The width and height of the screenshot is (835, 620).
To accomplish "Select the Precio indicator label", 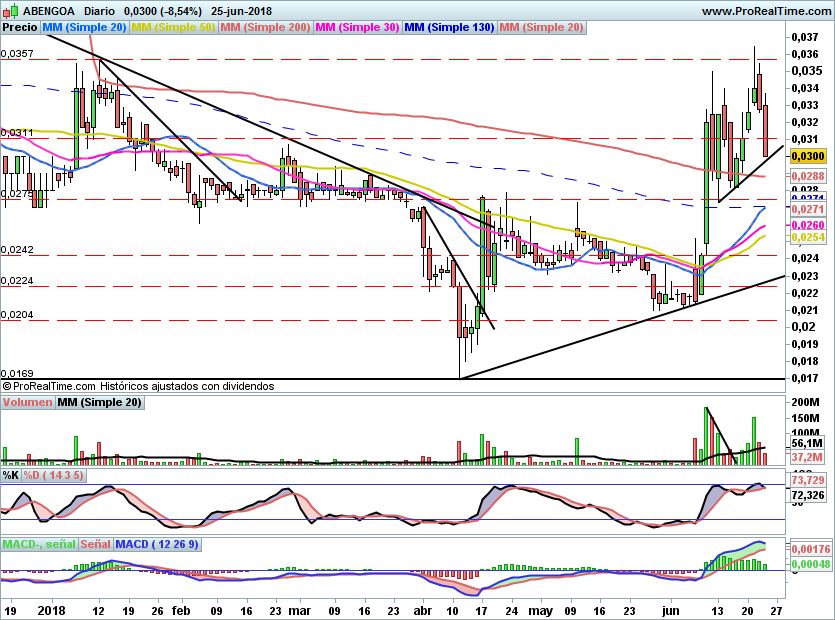I will click(x=20, y=27).
